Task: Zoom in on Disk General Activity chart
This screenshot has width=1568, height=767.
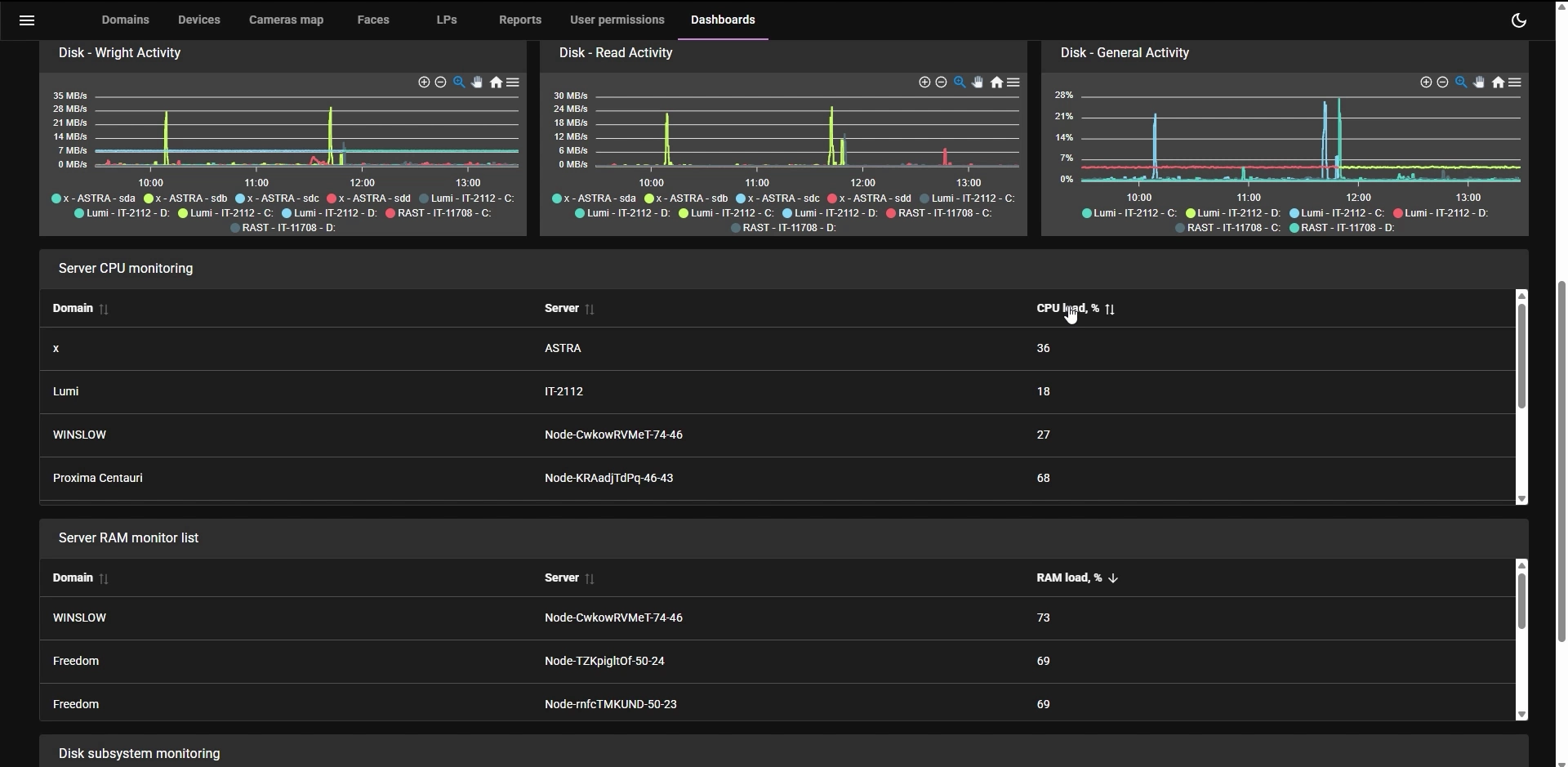Action: click(x=1425, y=82)
